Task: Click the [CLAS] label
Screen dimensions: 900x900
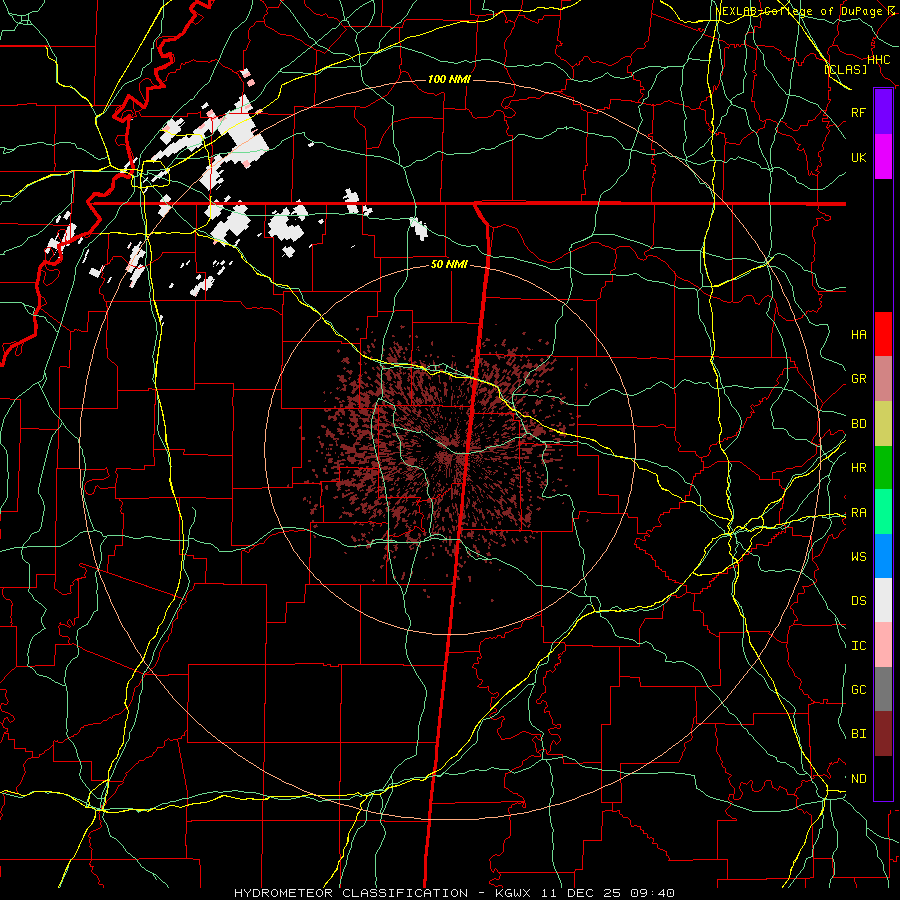Action: (845, 69)
